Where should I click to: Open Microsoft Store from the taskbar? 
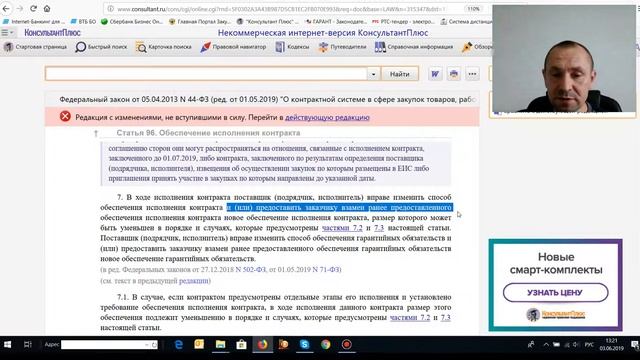241,344
